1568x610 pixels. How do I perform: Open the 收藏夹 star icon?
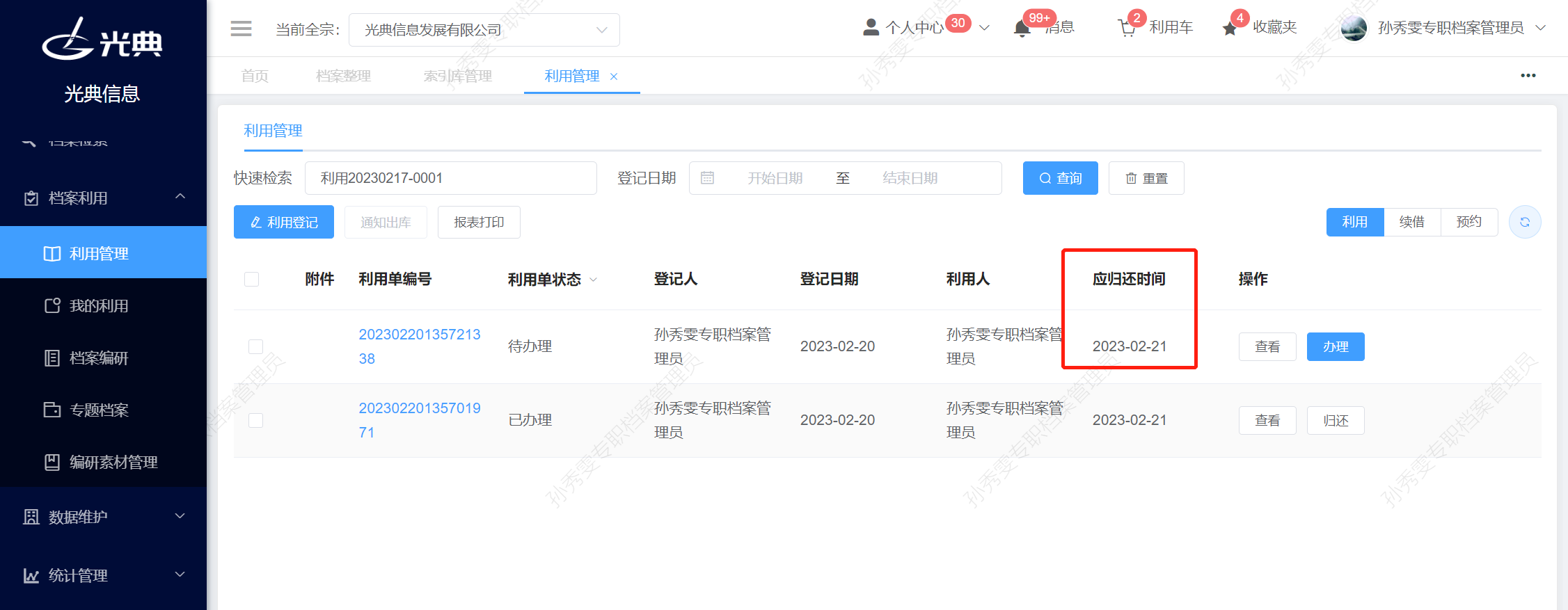[x=1230, y=29]
